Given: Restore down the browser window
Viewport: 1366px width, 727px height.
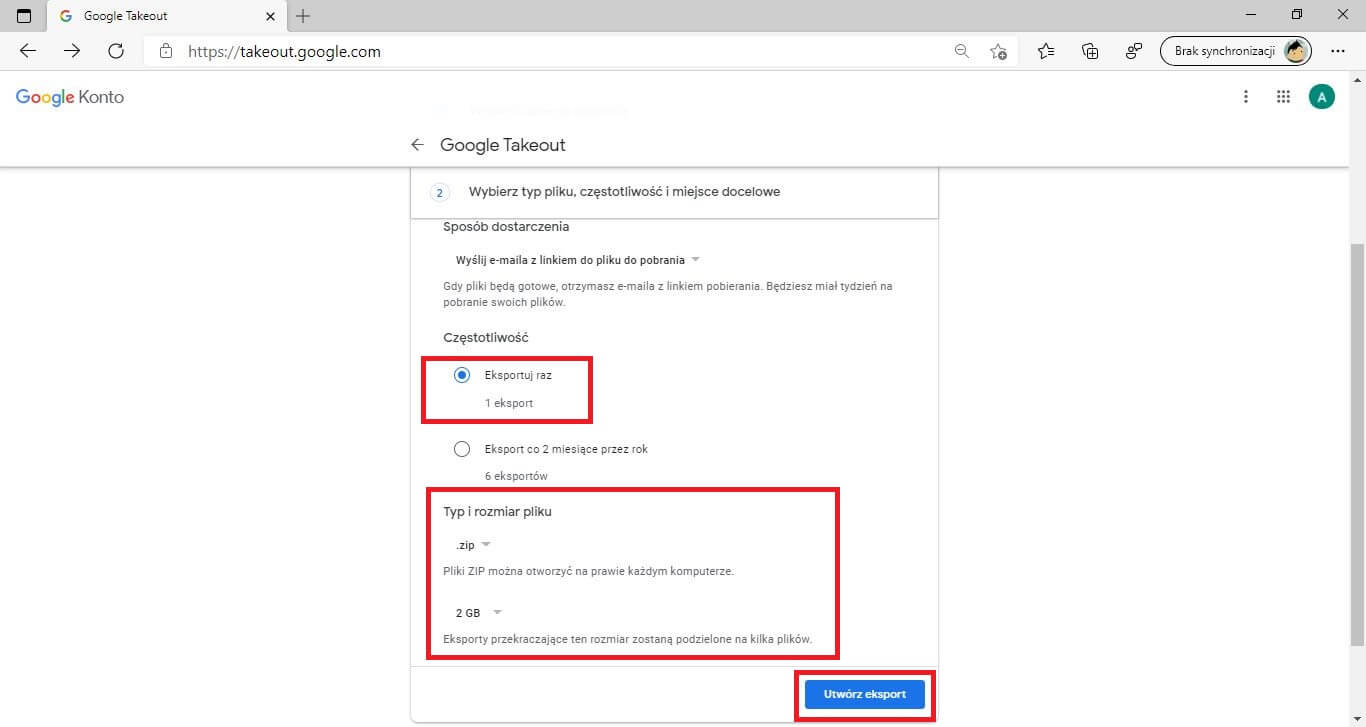Looking at the screenshot, I should click(x=1297, y=14).
